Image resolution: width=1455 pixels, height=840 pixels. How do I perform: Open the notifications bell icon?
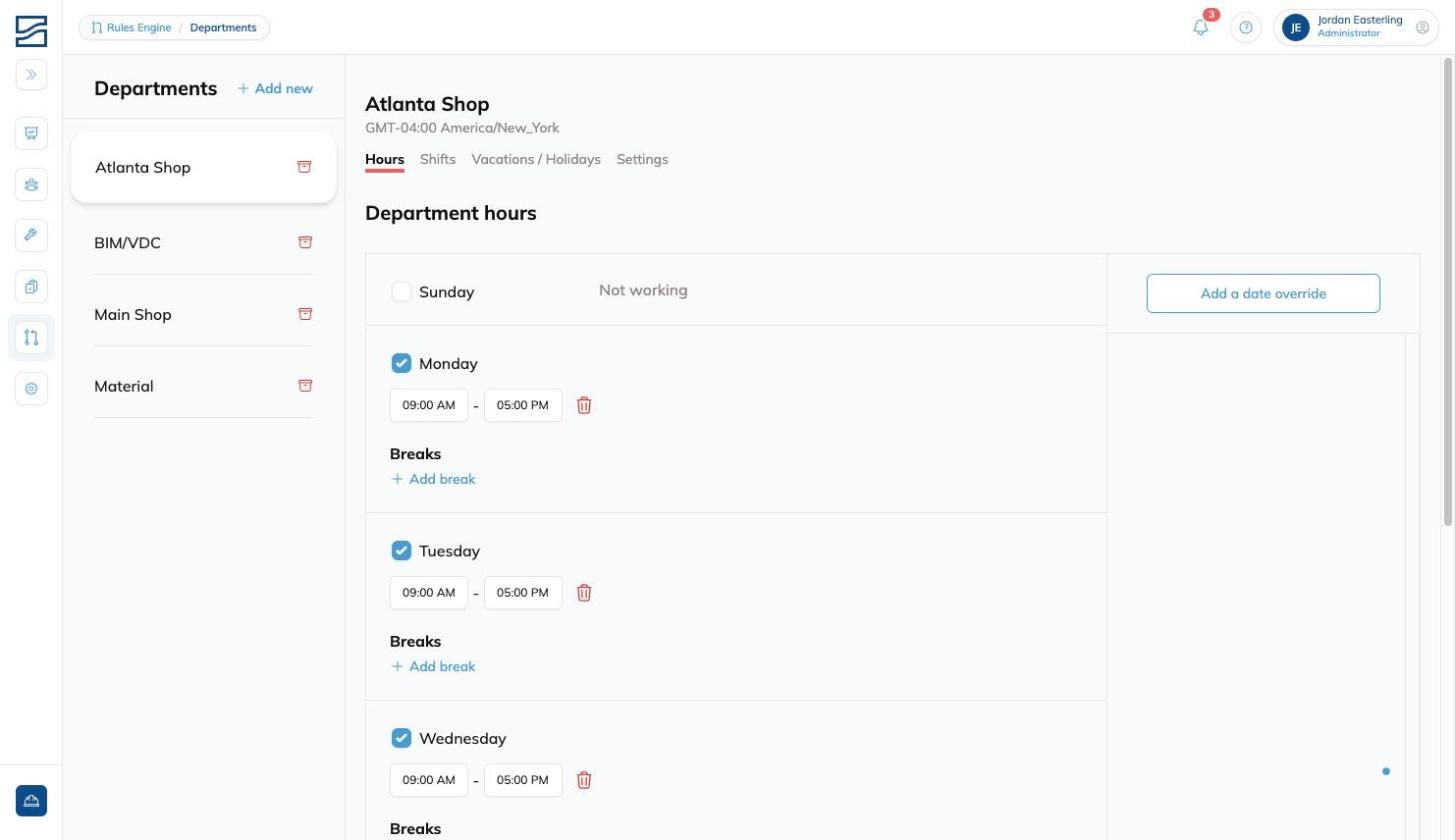tap(1201, 28)
